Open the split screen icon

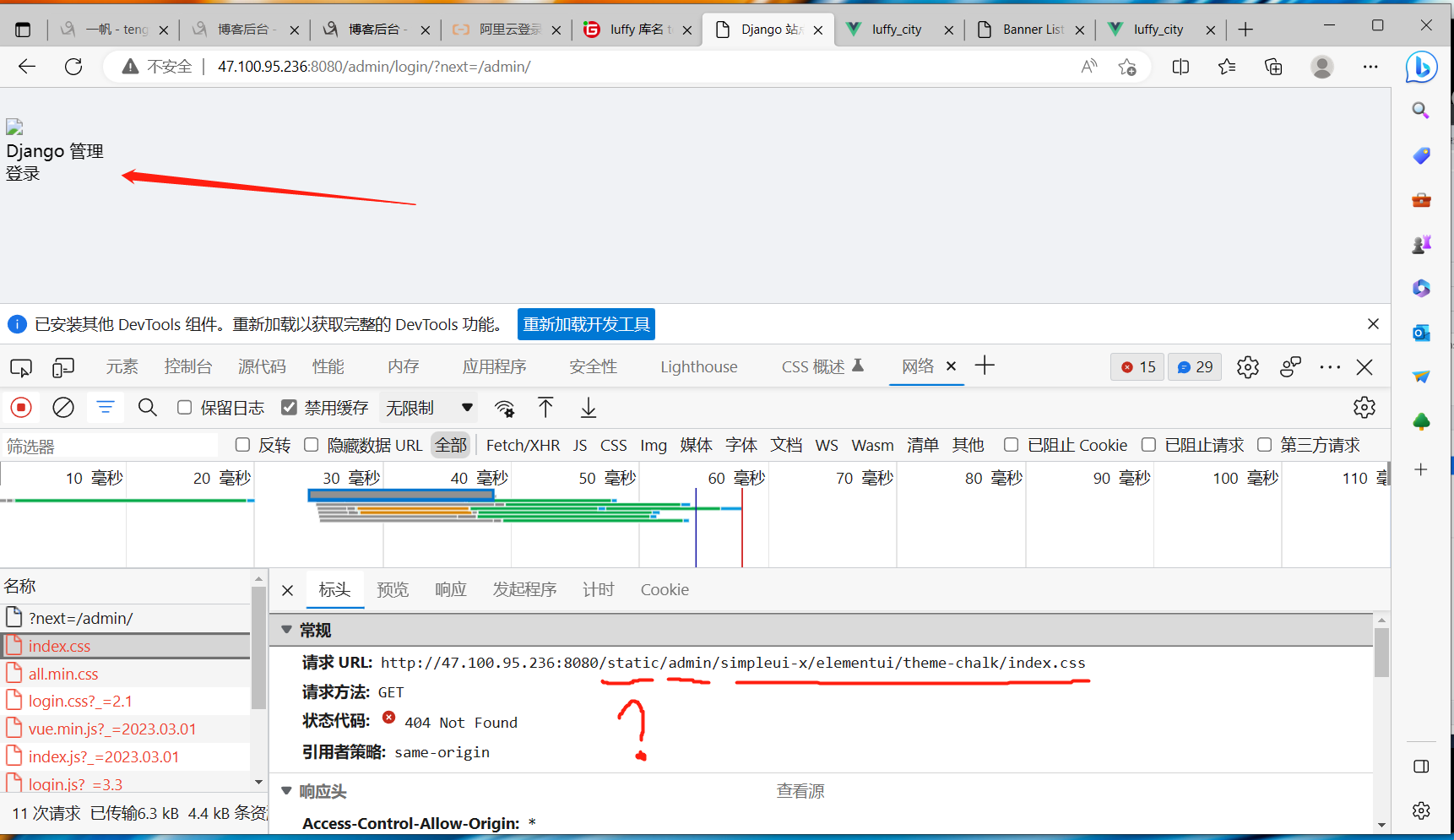1180,67
